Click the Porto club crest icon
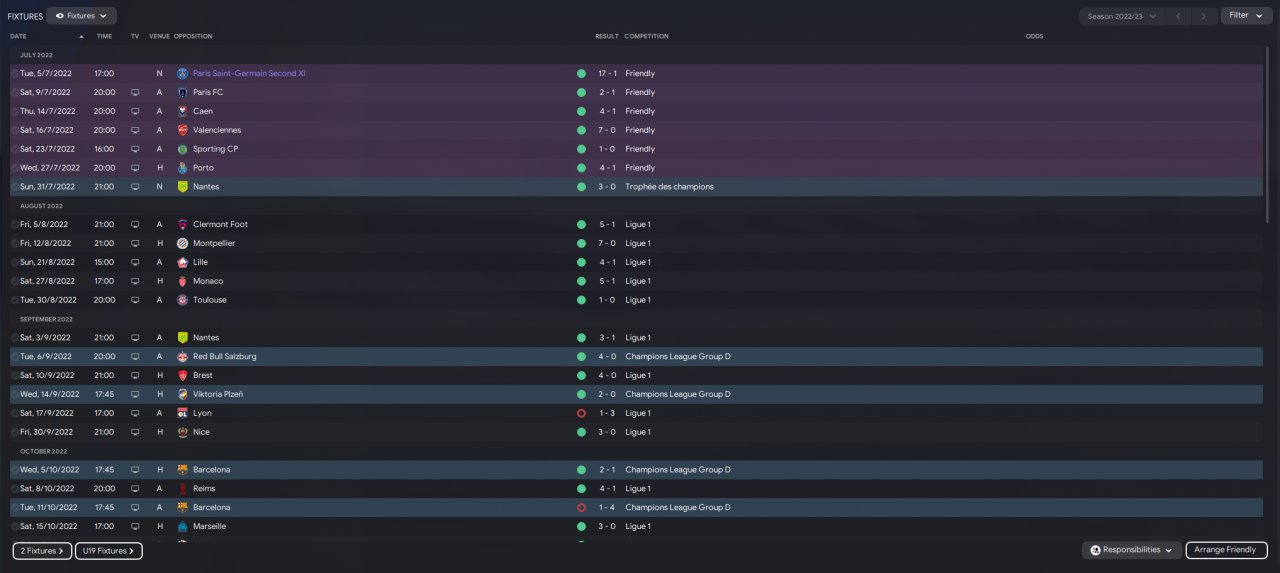This screenshot has width=1280, height=573. (x=183, y=168)
